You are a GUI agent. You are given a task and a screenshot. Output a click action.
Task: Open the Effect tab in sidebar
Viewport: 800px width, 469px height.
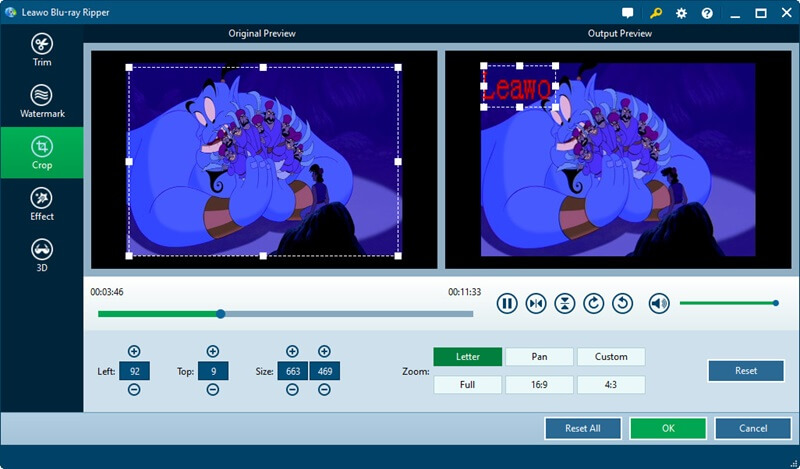click(42, 204)
